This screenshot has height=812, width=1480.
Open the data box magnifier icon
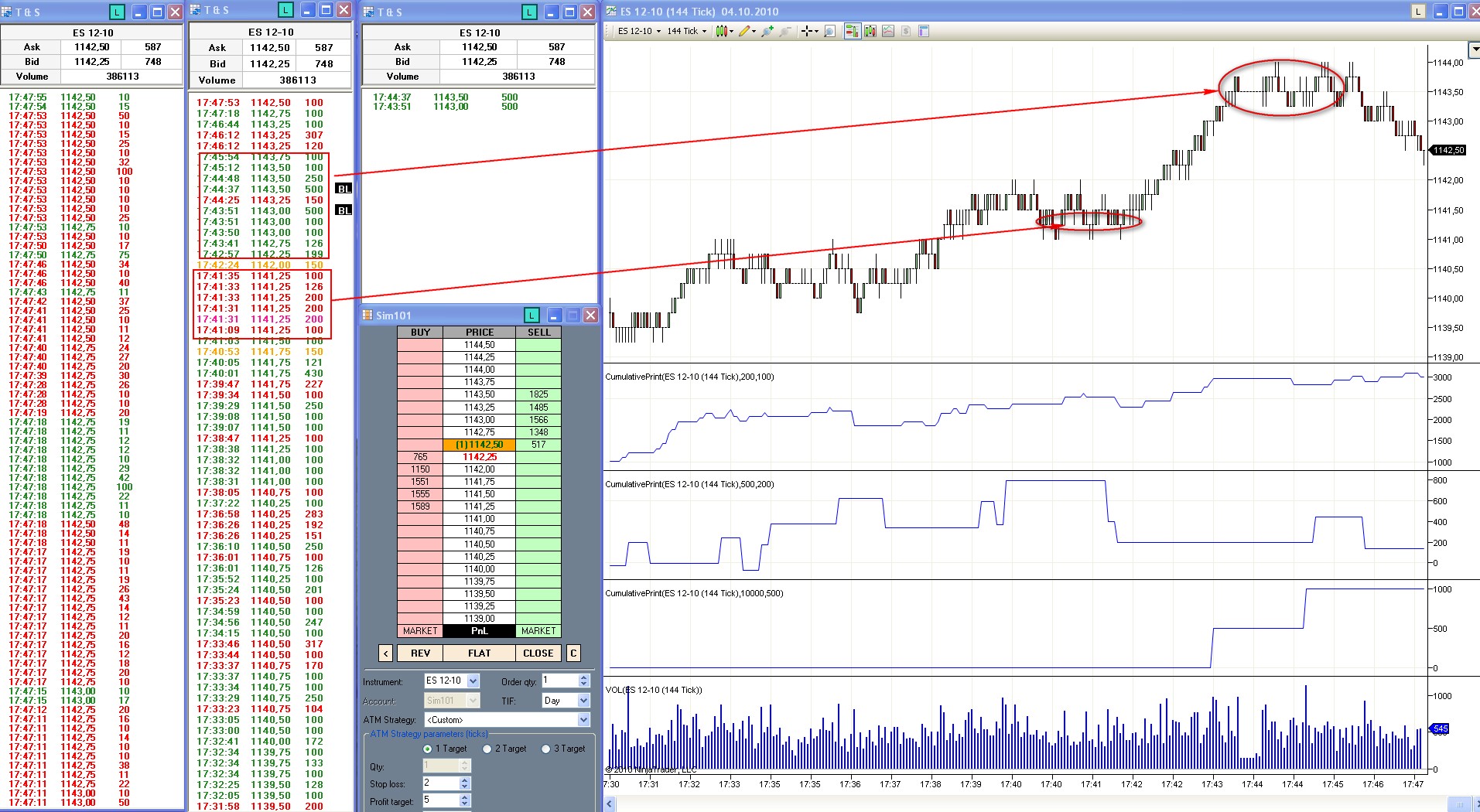click(x=829, y=32)
